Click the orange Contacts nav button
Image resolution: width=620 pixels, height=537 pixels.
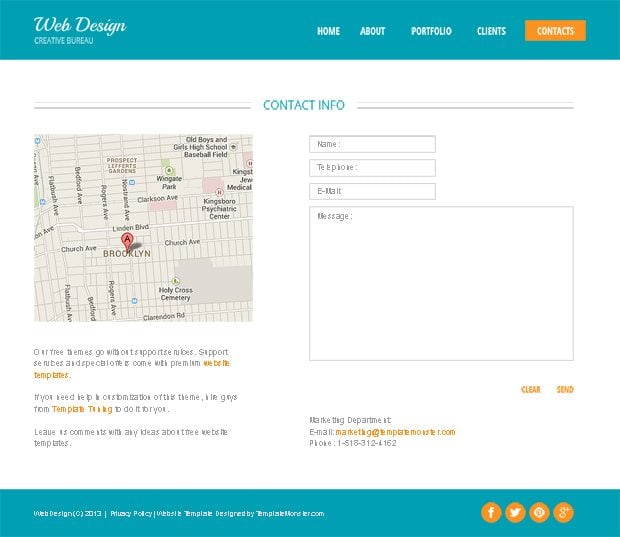coord(555,31)
